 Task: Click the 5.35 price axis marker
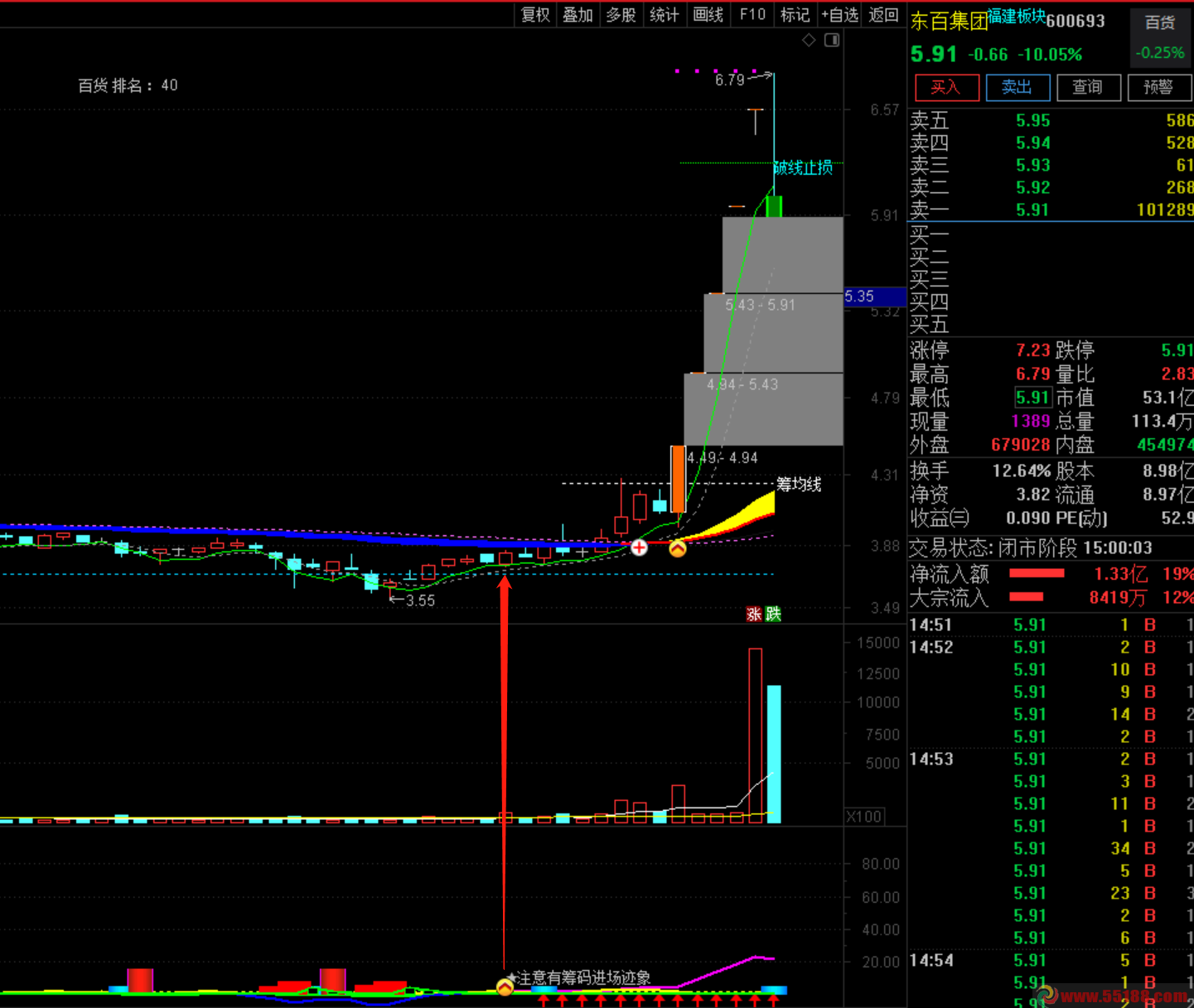pyautogui.click(x=875, y=296)
